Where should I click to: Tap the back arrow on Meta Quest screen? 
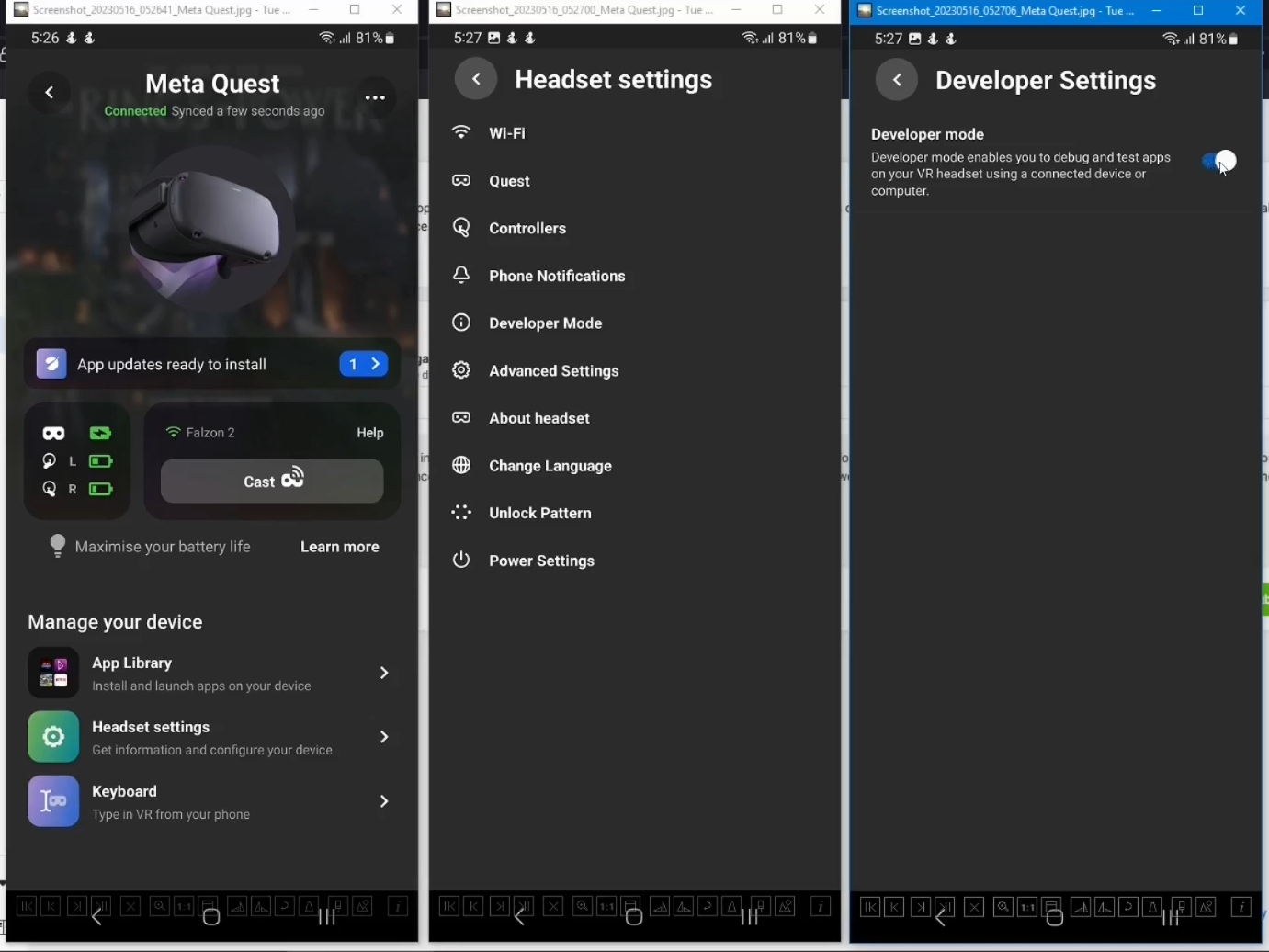point(50,93)
